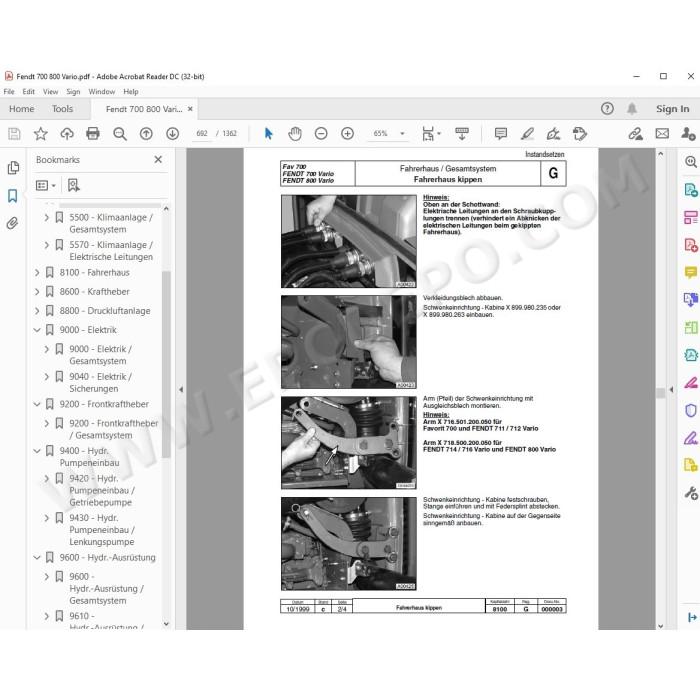
Task: Open notifications bell icon
Action: click(x=632, y=108)
